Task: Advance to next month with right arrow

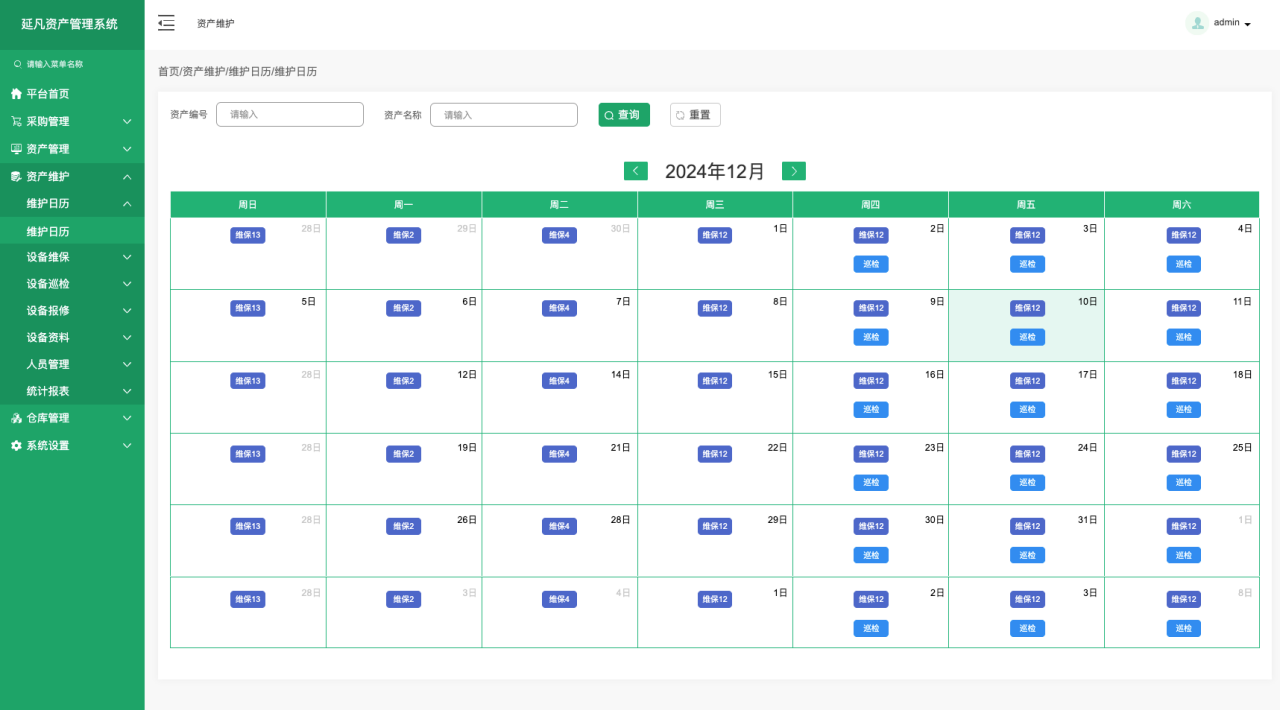Action: [794, 171]
